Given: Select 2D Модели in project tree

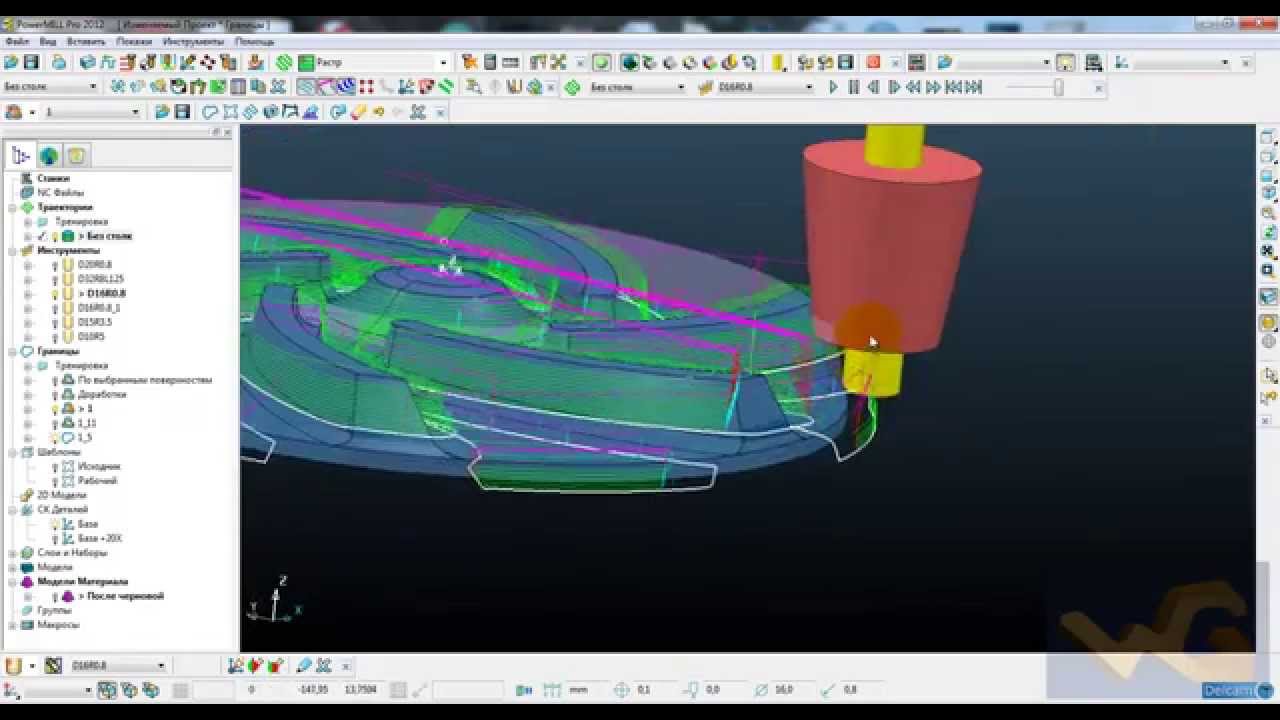Looking at the screenshot, I should [62, 495].
